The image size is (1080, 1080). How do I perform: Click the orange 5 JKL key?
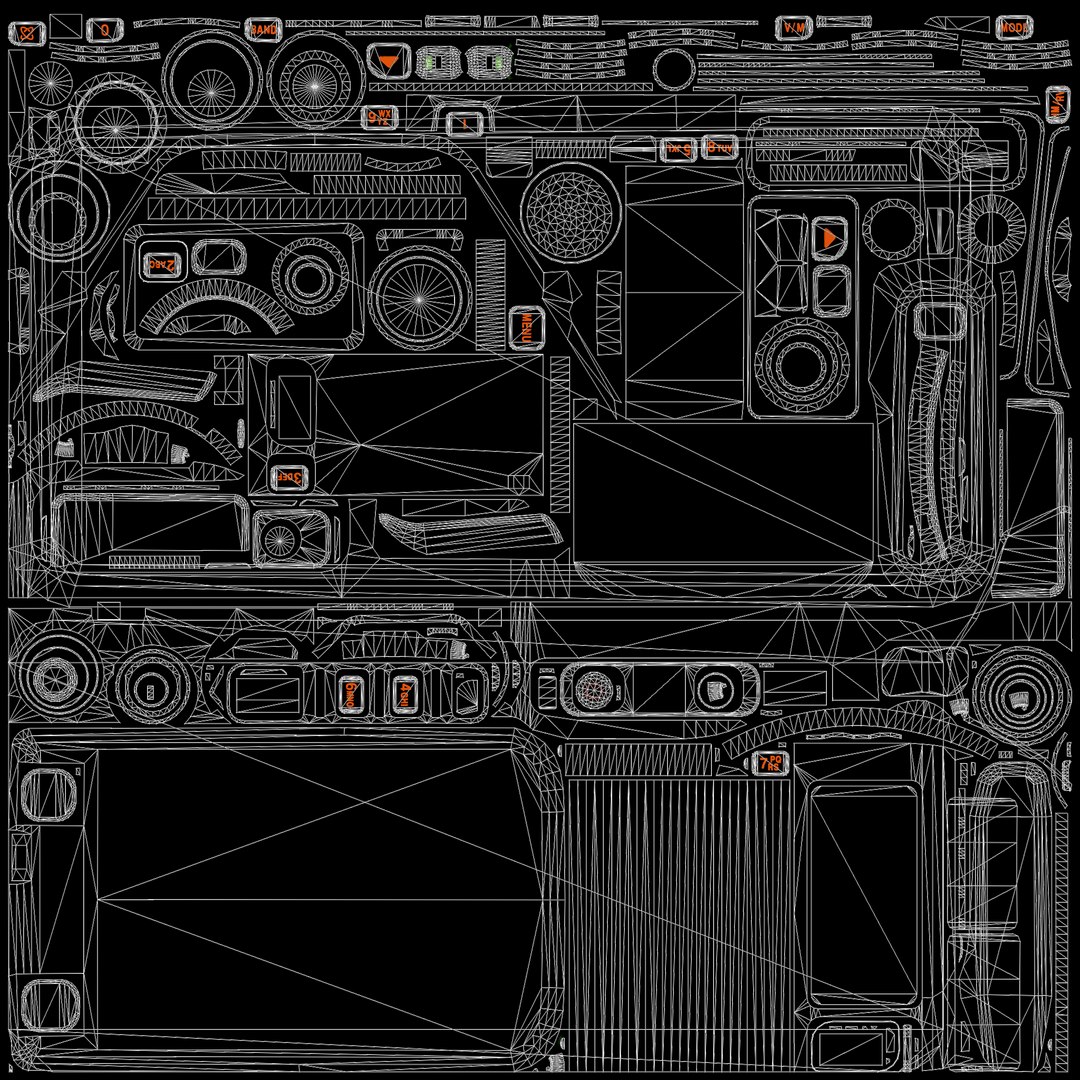coord(678,149)
